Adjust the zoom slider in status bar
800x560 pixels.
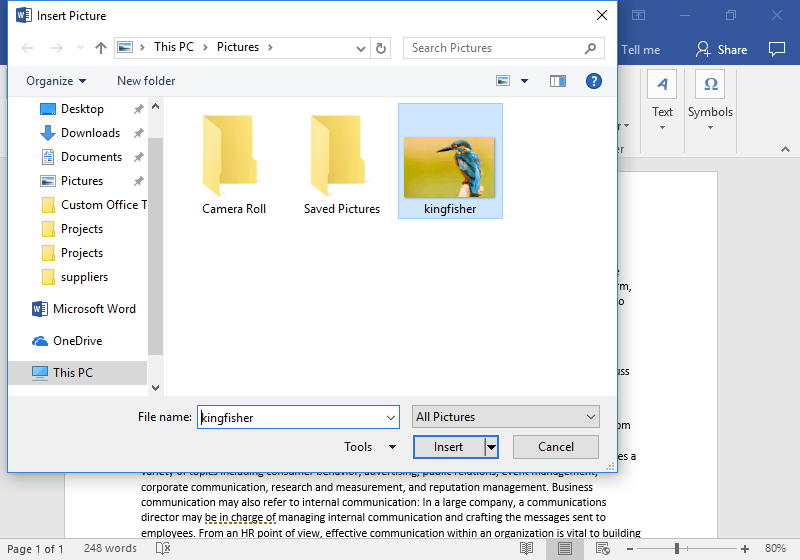(x=678, y=549)
